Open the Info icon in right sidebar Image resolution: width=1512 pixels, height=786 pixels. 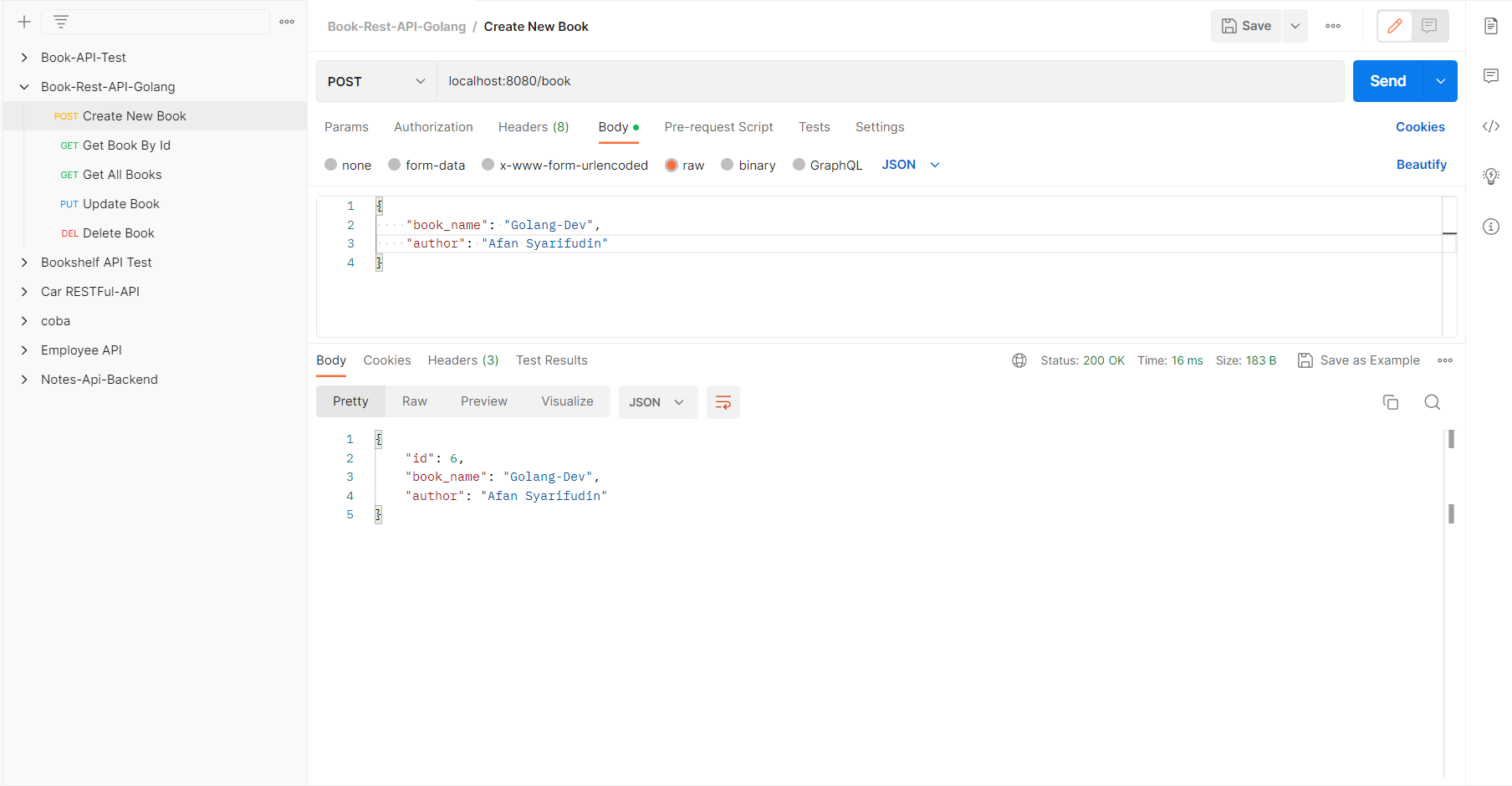click(x=1490, y=227)
